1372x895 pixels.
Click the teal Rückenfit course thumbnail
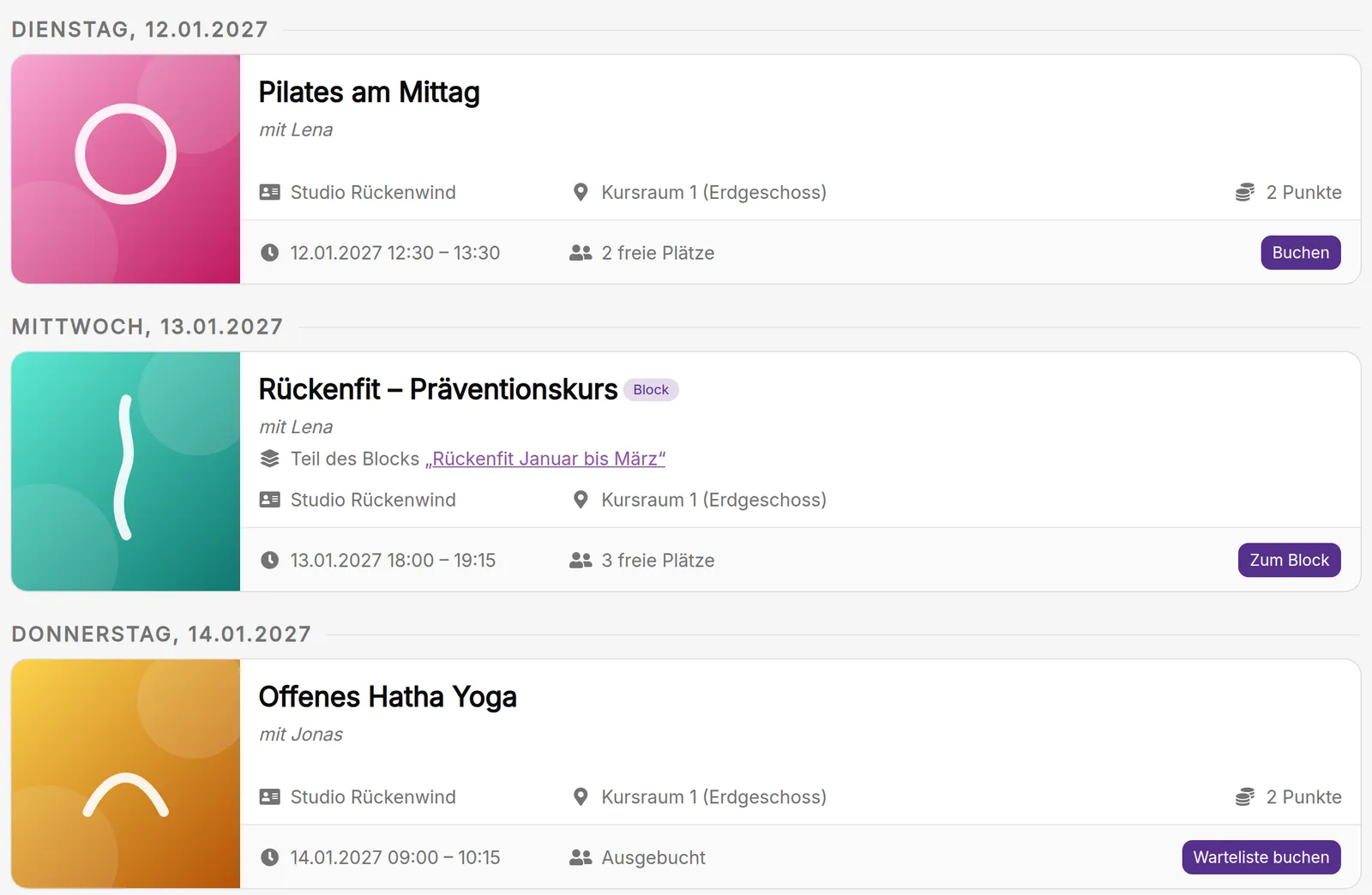tap(125, 471)
